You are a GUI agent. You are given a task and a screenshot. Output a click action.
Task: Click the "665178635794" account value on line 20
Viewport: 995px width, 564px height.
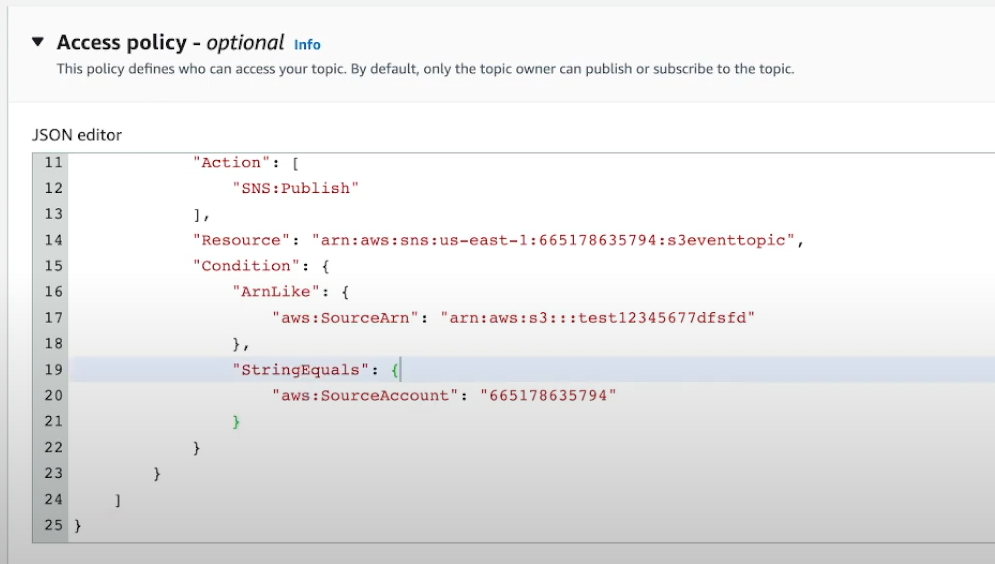[548, 396]
